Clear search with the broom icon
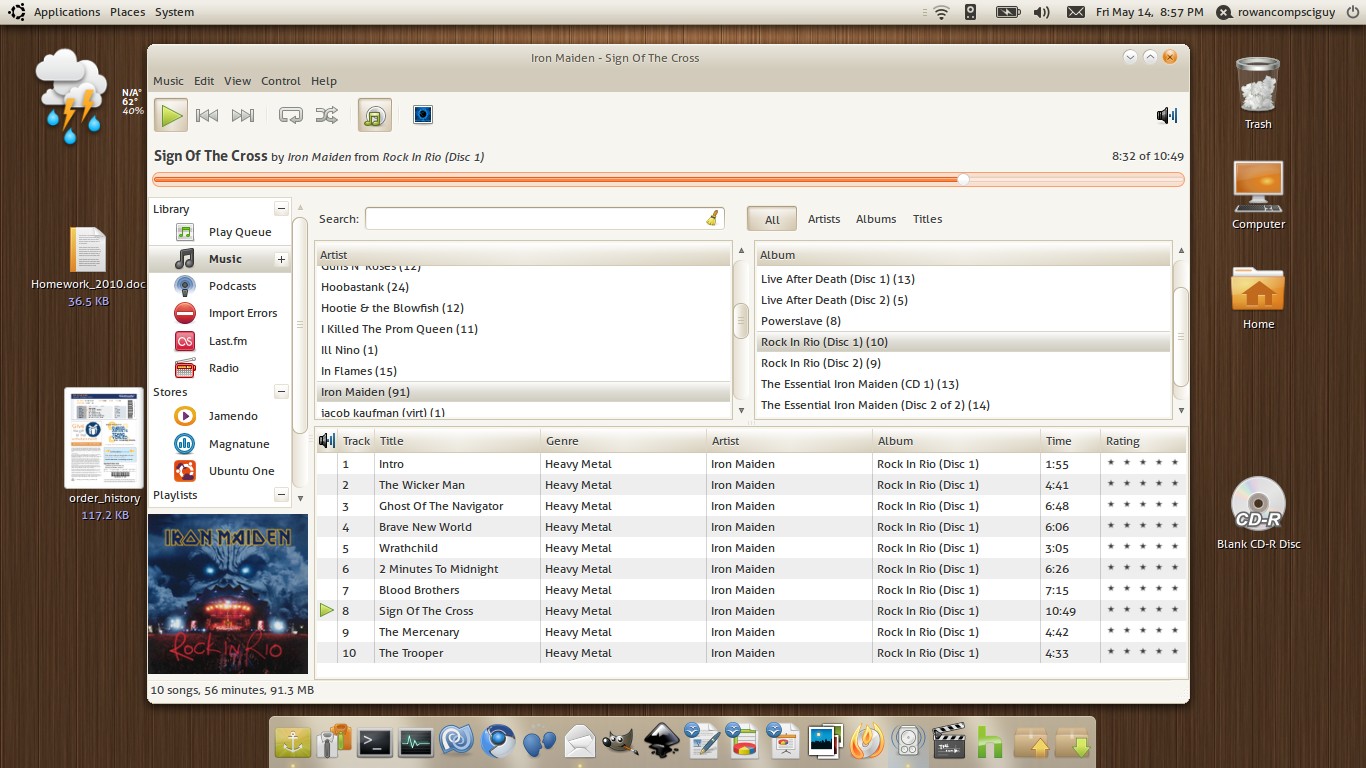Image resolution: width=1366 pixels, height=768 pixels. 712,218
